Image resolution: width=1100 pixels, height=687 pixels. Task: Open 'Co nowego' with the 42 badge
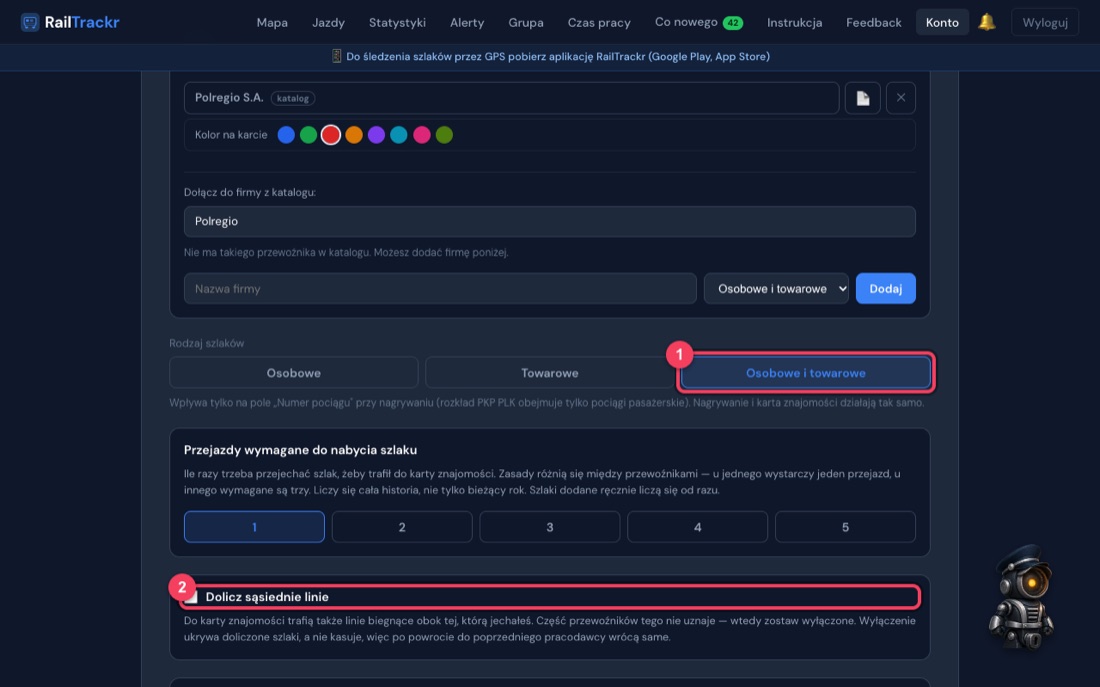pyautogui.click(x=699, y=22)
